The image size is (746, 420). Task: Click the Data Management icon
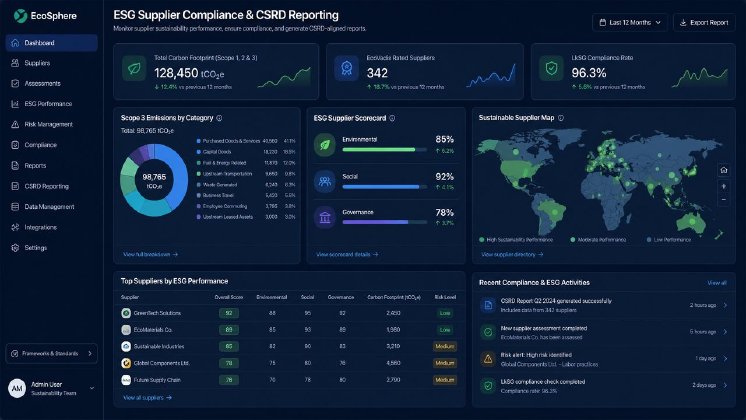pos(15,206)
